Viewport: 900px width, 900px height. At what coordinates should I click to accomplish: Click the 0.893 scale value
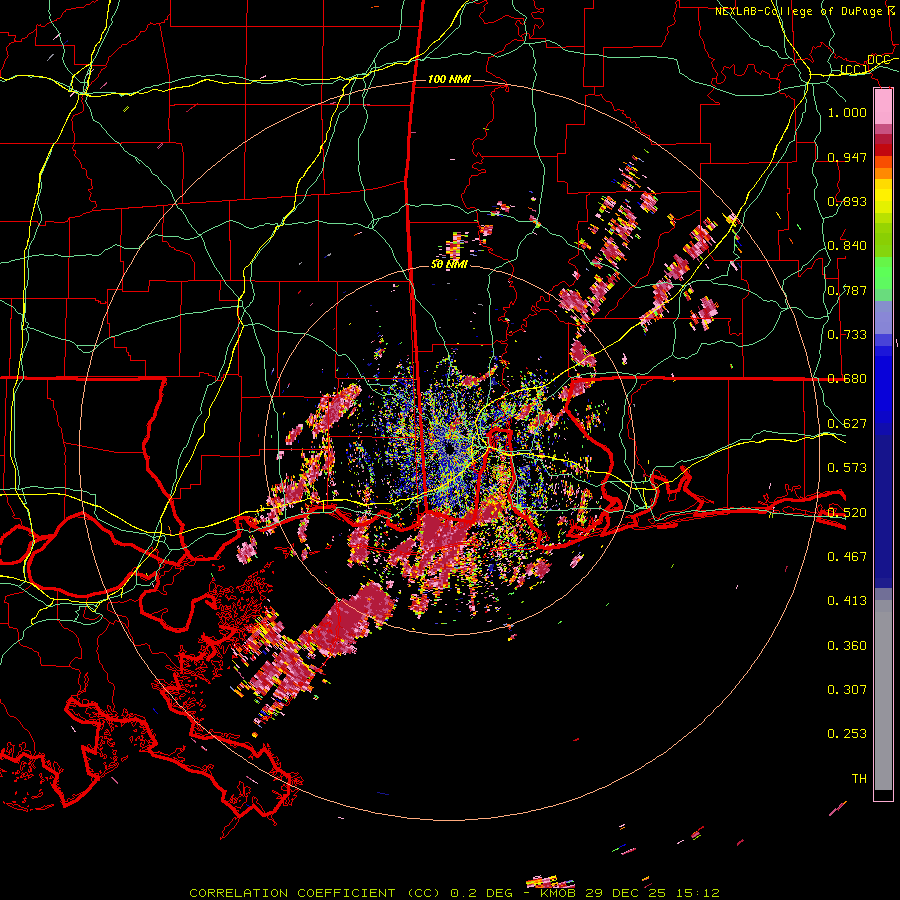tap(847, 201)
